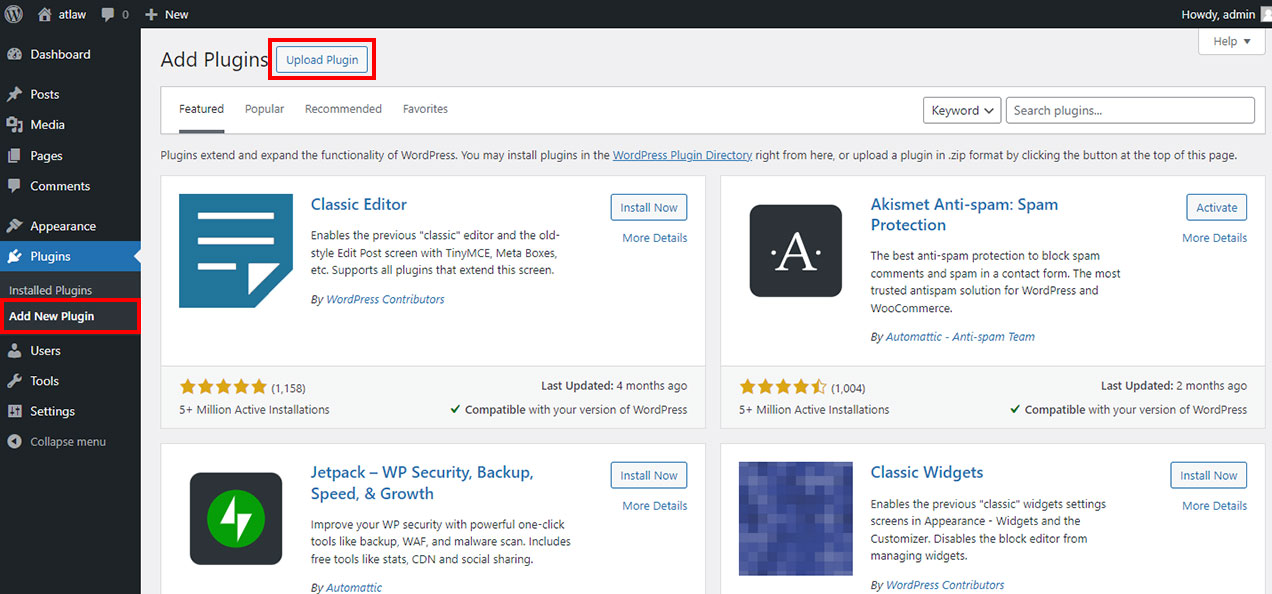
Task: Open the Media library menu
Action: [x=47, y=125]
